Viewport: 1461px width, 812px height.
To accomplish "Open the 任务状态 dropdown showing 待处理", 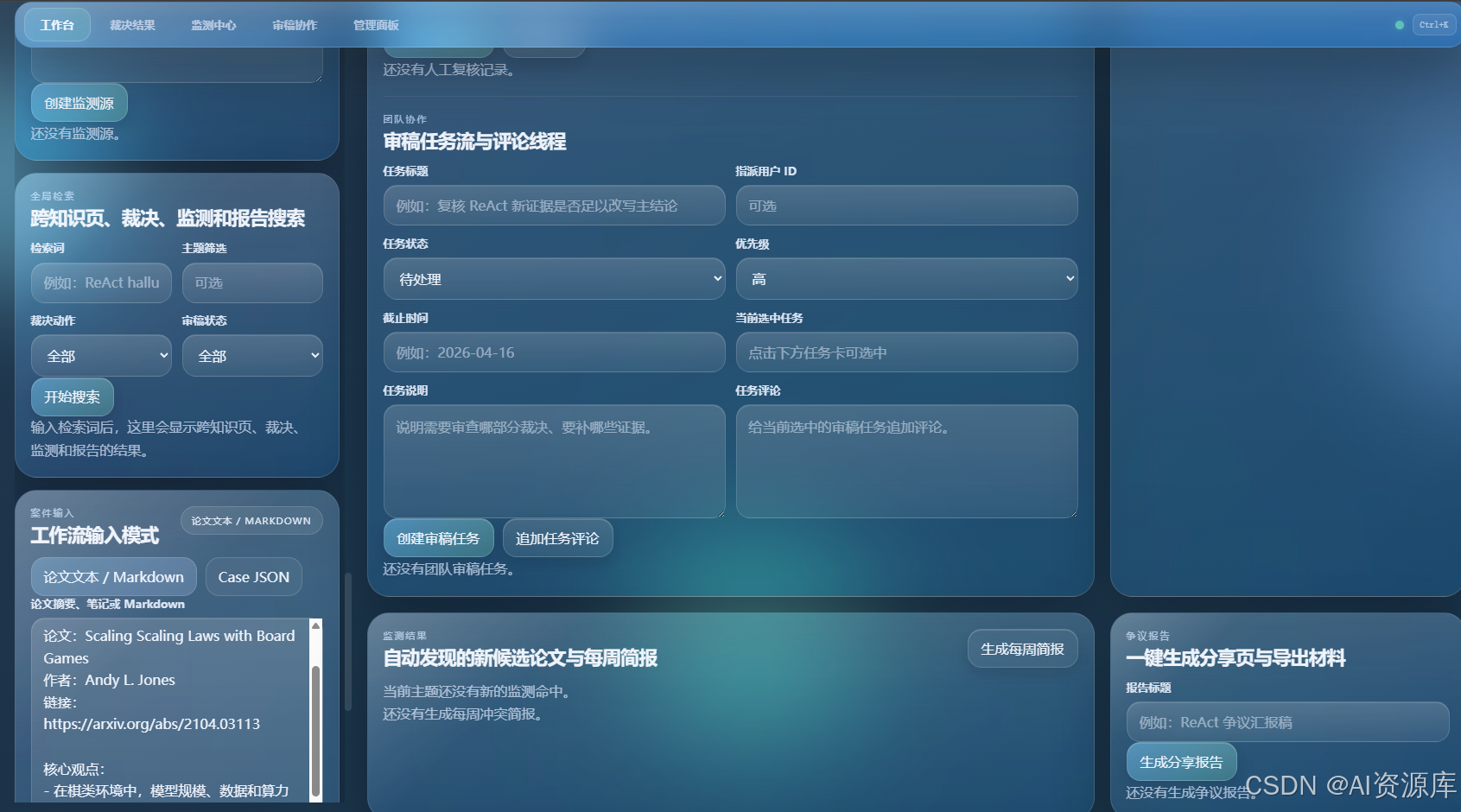I will tap(555, 279).
